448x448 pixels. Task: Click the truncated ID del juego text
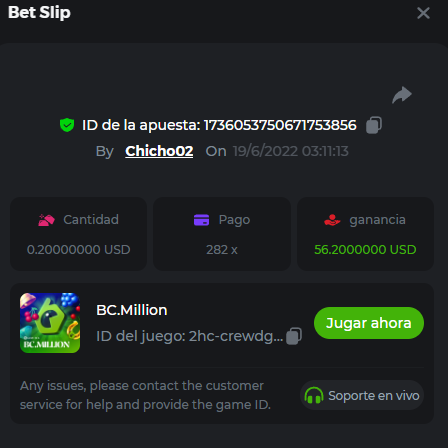pyautogui.click(x=189, y=336)
